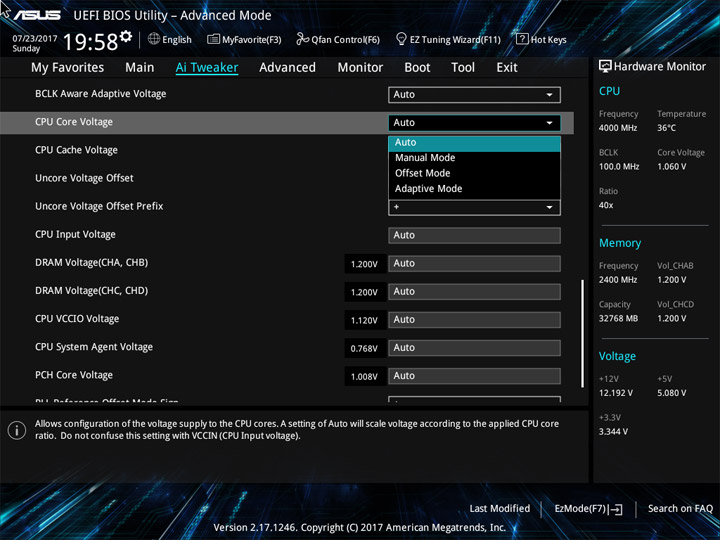Click the settings list vertical scrollbar
The width and height of the screenshot is (720, 540).
click(582, 333)
